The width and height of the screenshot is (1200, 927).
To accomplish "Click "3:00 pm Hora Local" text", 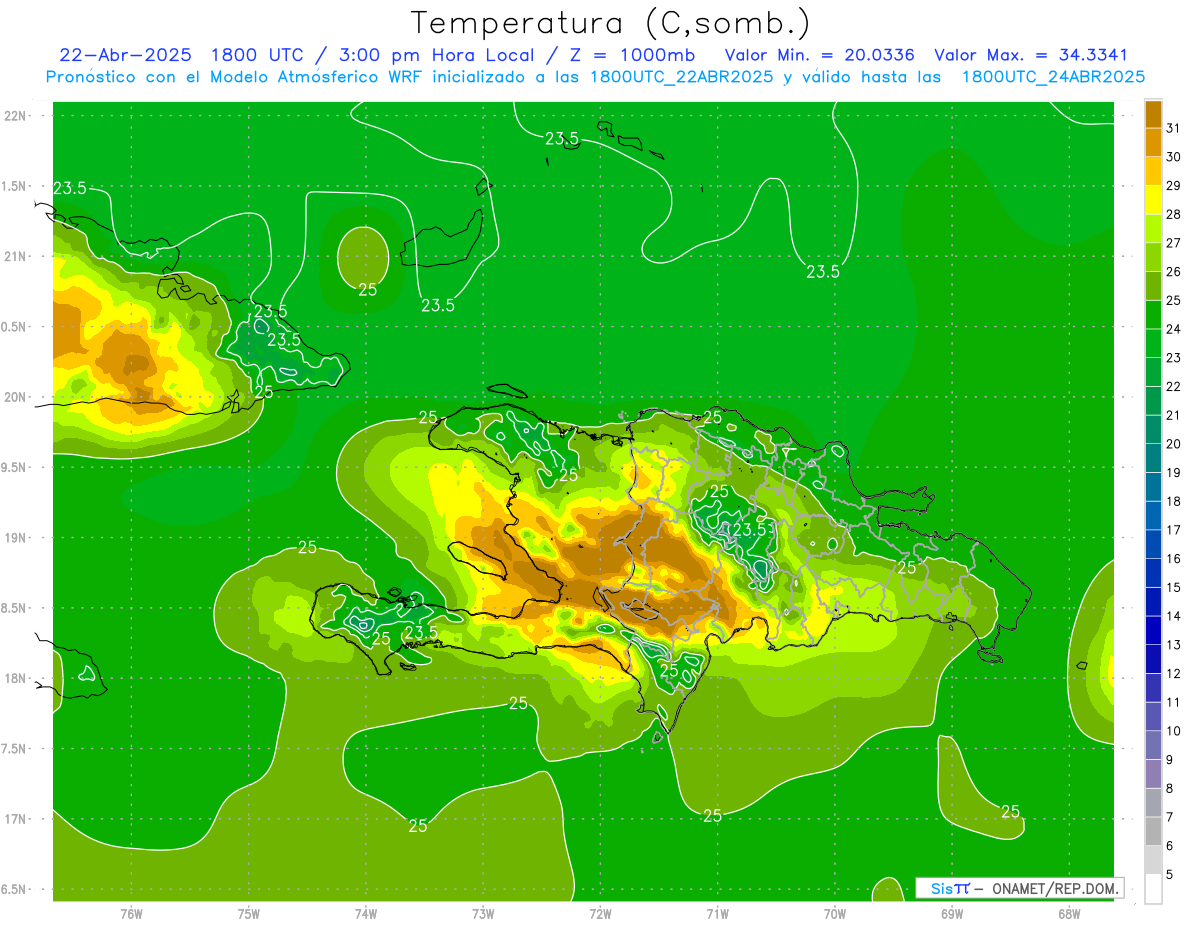I will click(x=438, y=55).
